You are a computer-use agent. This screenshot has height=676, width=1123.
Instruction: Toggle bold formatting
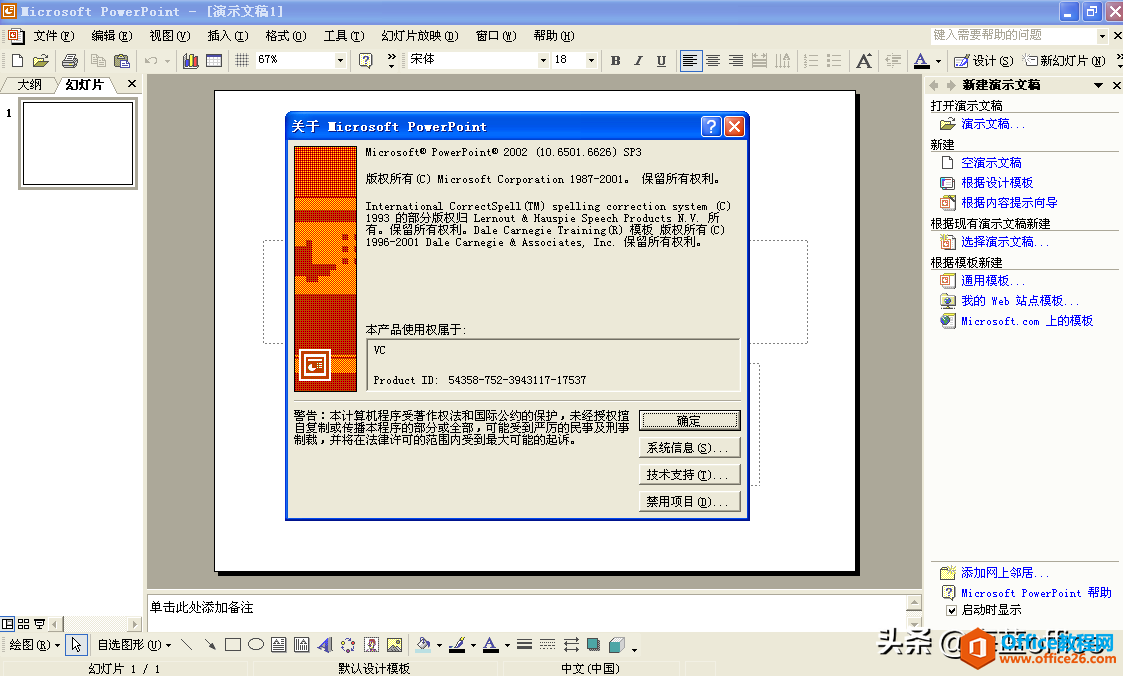[x=615, y=60]
